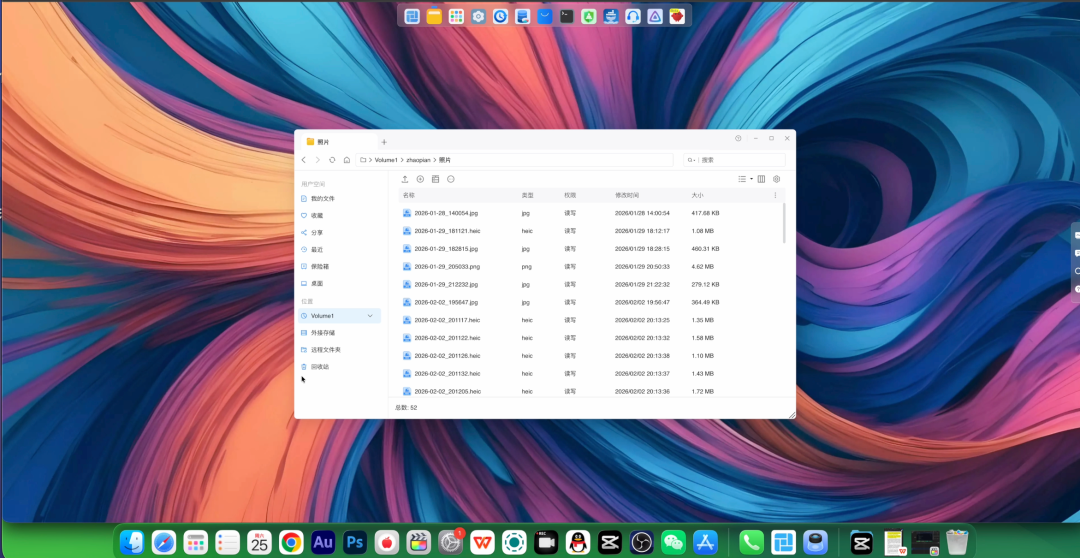This screenshot has width=1080, height=558.
Task: Launch Adobe Audition from macOS dock
Action: point(323,542)
